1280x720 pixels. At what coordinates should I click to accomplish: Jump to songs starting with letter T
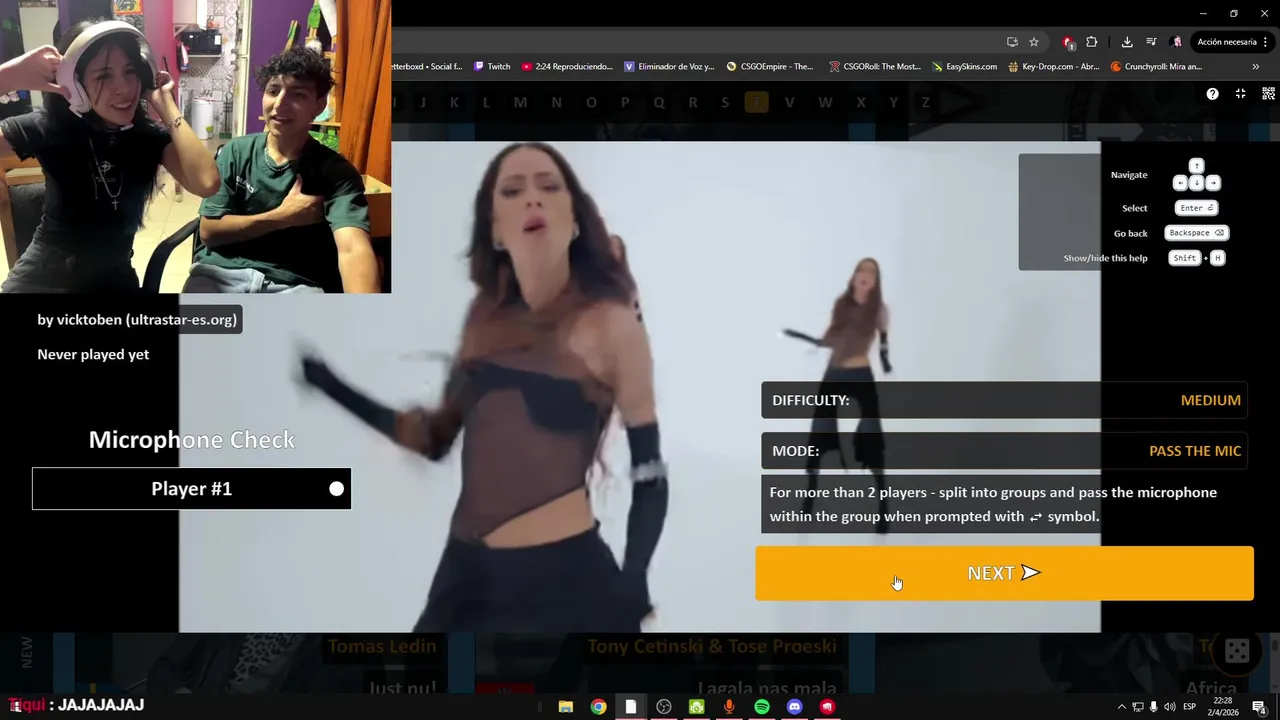pyautogui.click(x=757, y=102)
